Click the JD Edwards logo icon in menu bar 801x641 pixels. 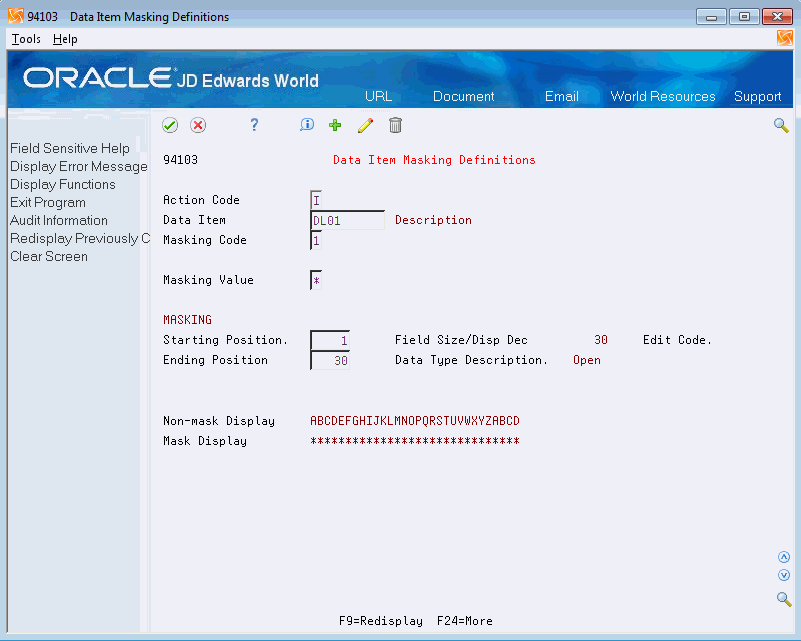coord(785,38)
